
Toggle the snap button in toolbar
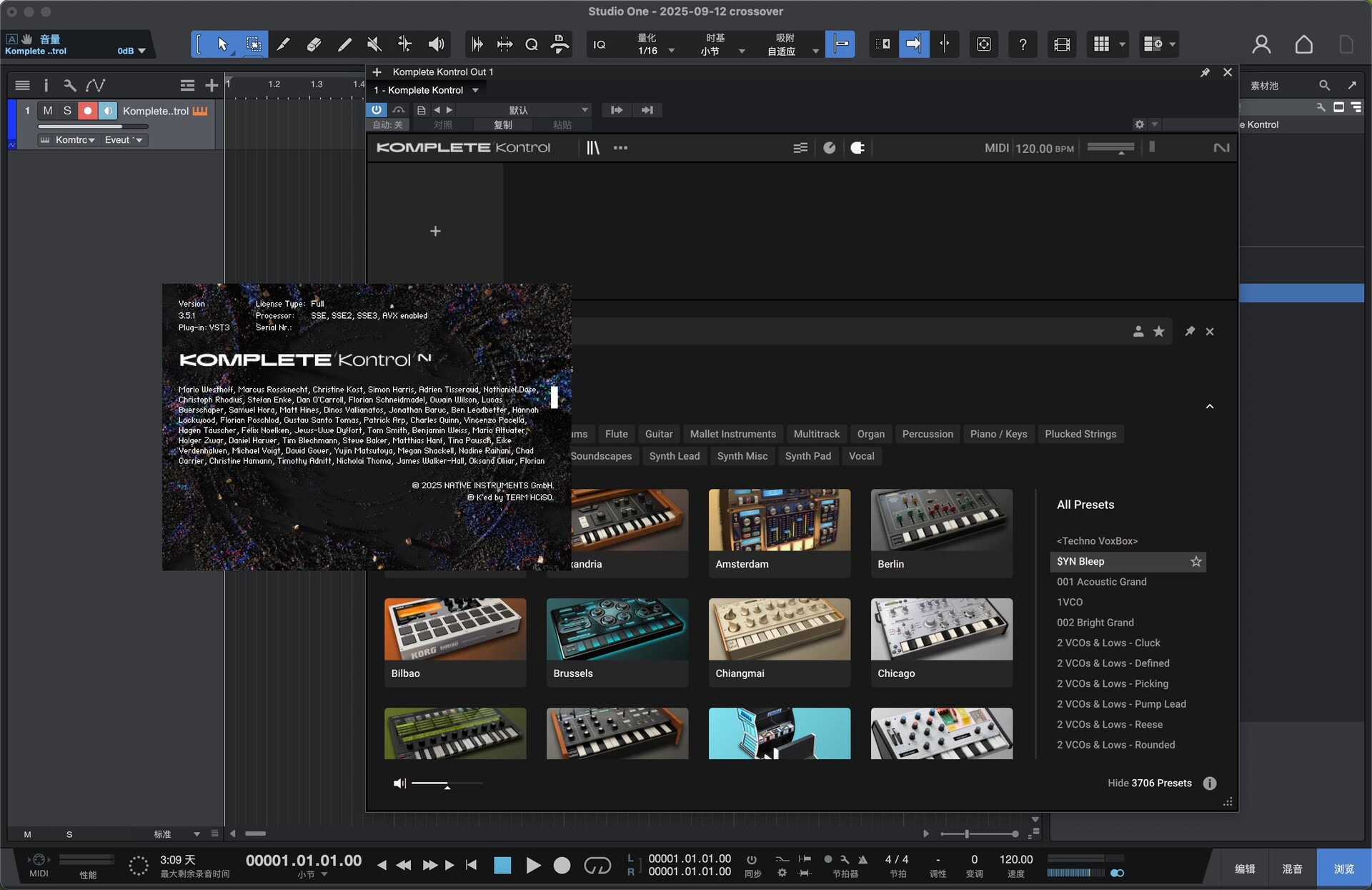click(840, 44)
